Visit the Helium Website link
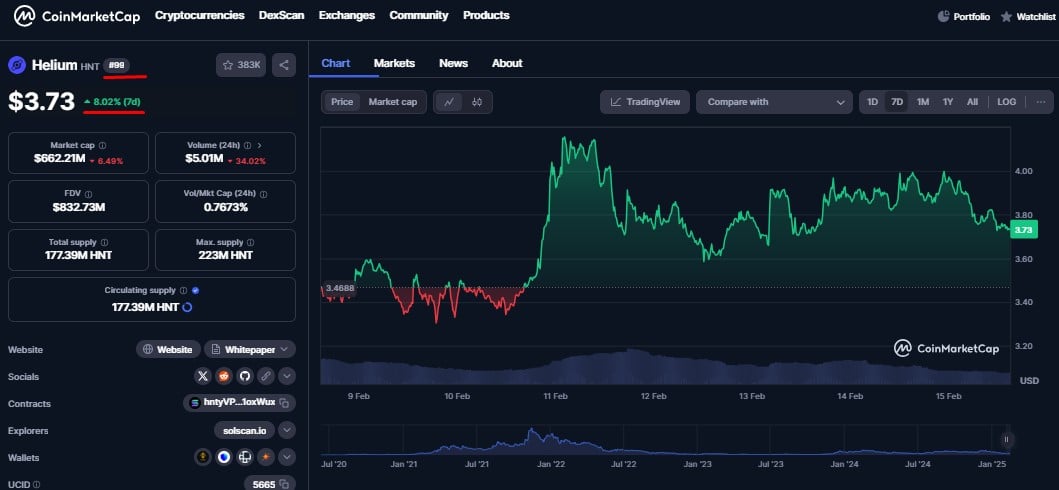Image resolution: width=1059 pixels, height=490 pixels. pyautogui.click(x=169, y=349)
